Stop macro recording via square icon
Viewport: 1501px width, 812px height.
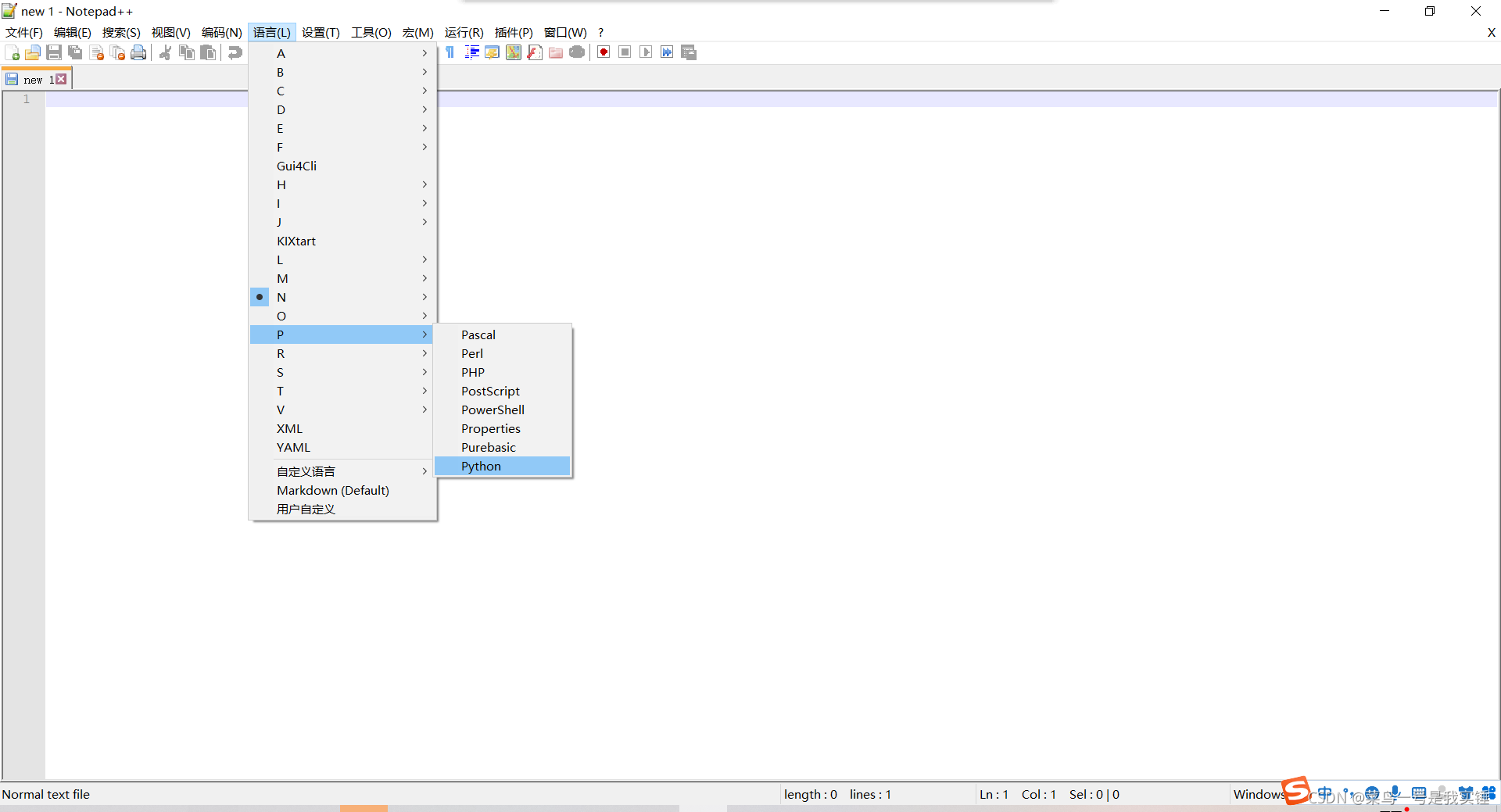(x=625, y=52)
